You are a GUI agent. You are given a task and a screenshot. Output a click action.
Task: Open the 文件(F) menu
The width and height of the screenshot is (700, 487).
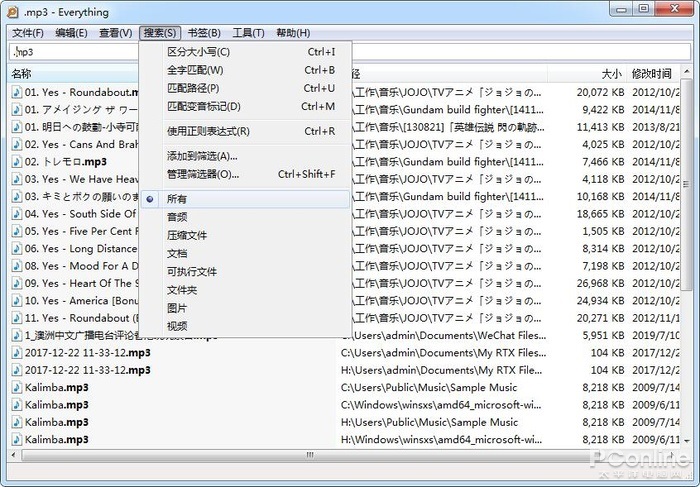28,33
